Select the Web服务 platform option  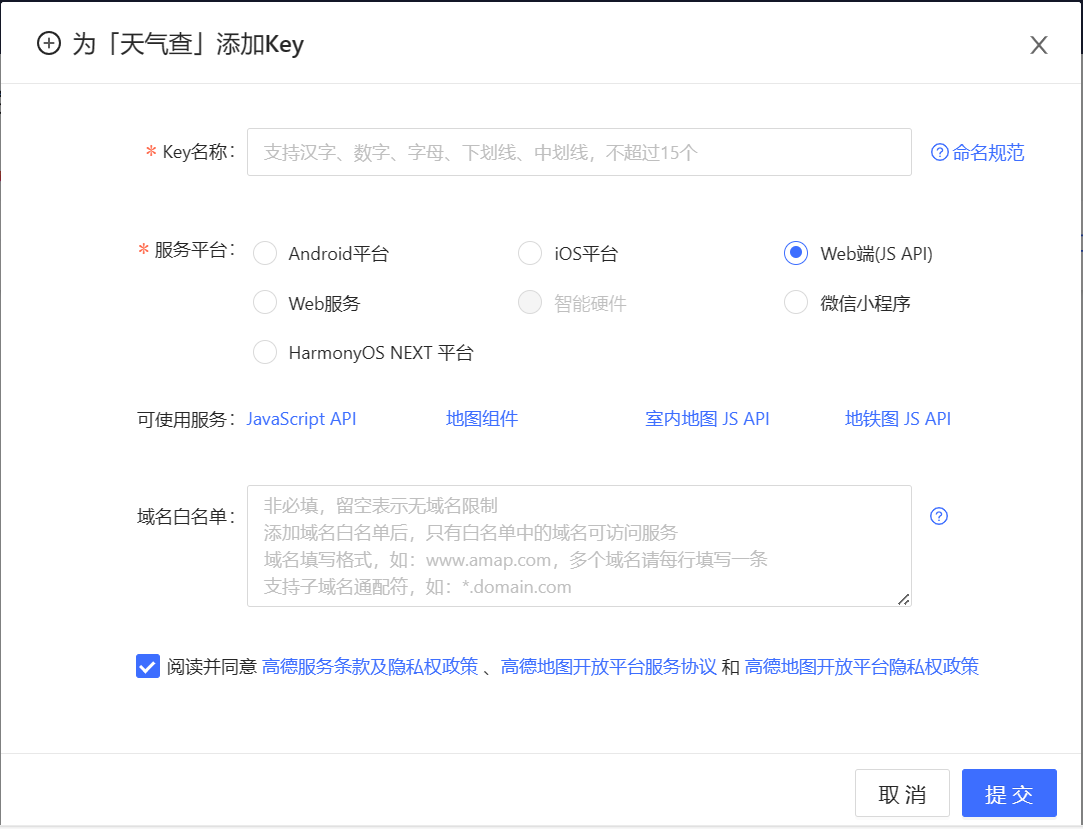coord(265,302)
